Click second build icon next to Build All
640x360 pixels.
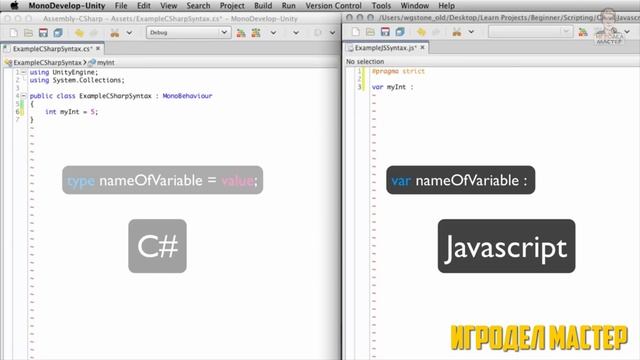[256, 33]
